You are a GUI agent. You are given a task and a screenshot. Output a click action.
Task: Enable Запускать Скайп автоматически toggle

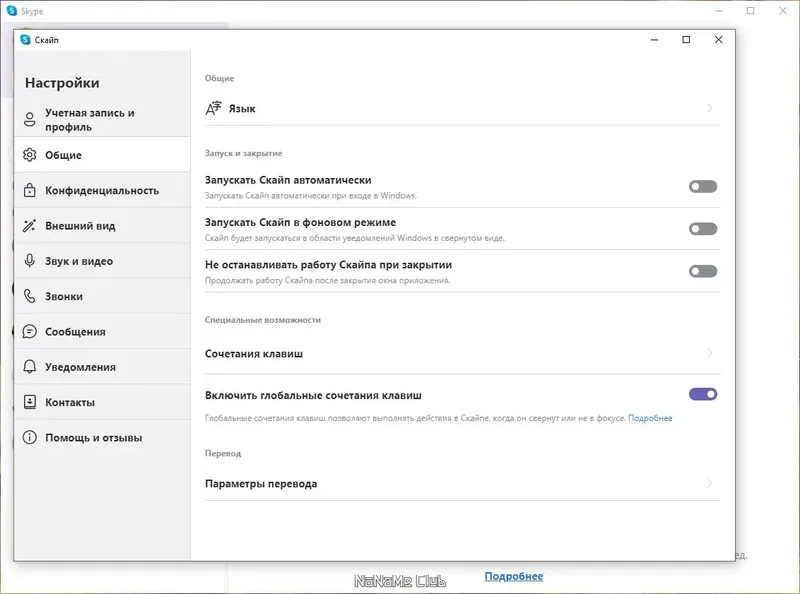(x=703, y=187)
